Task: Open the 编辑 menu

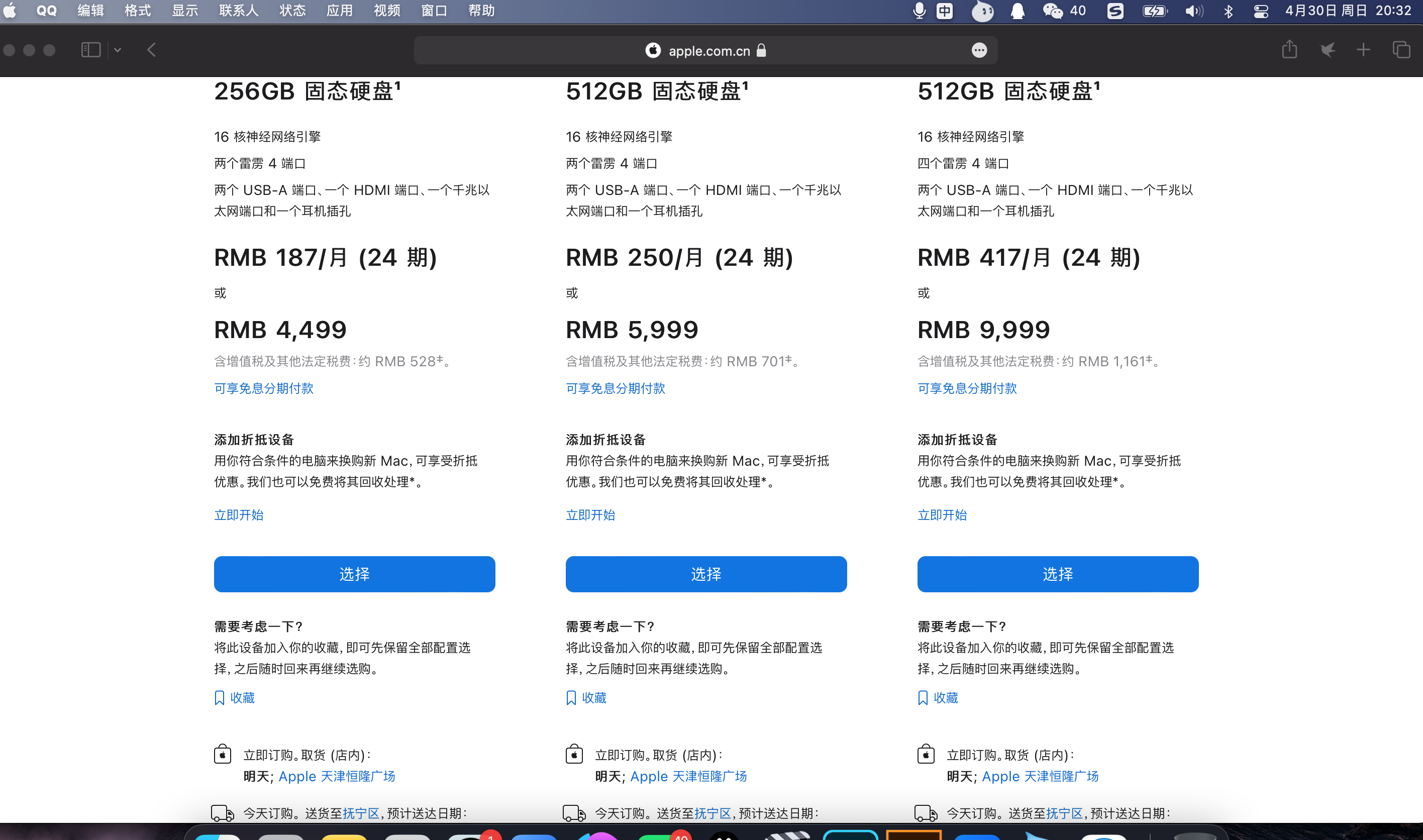Action: coord(90,11)
